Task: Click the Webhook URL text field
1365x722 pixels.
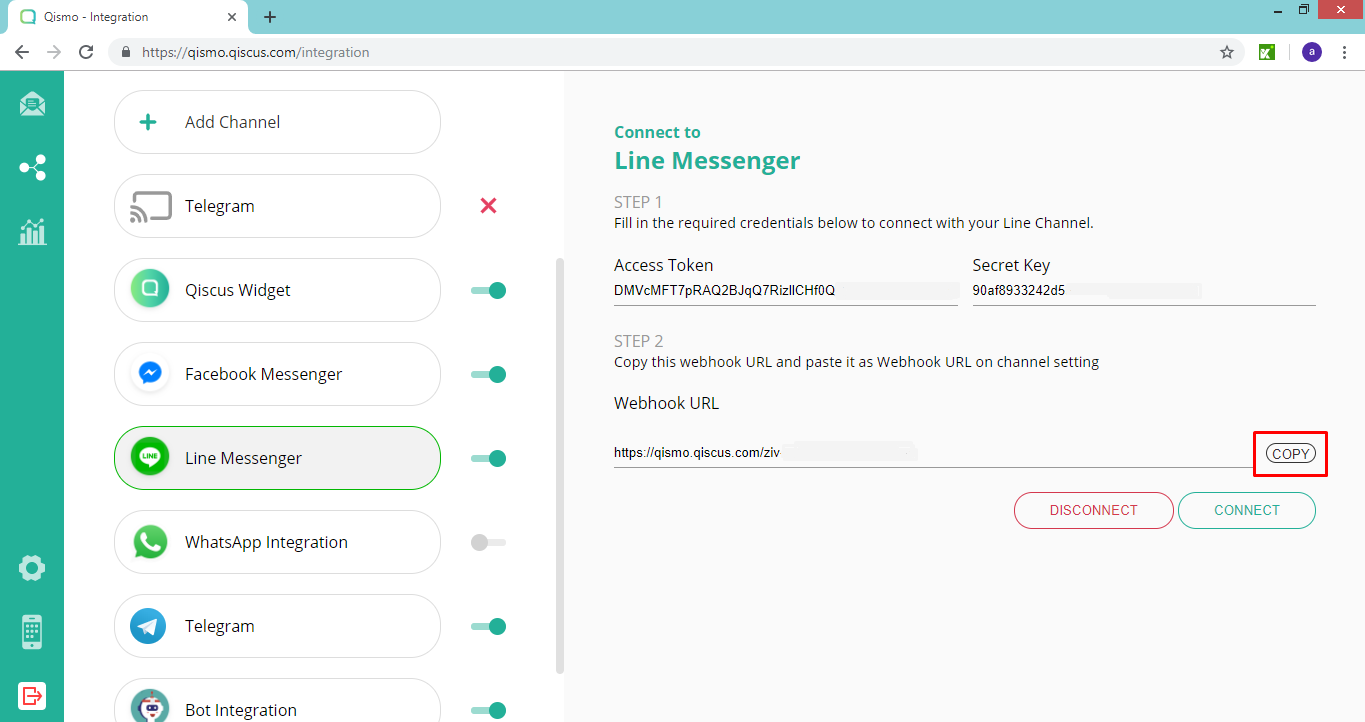Action: (x=933, y=453)
